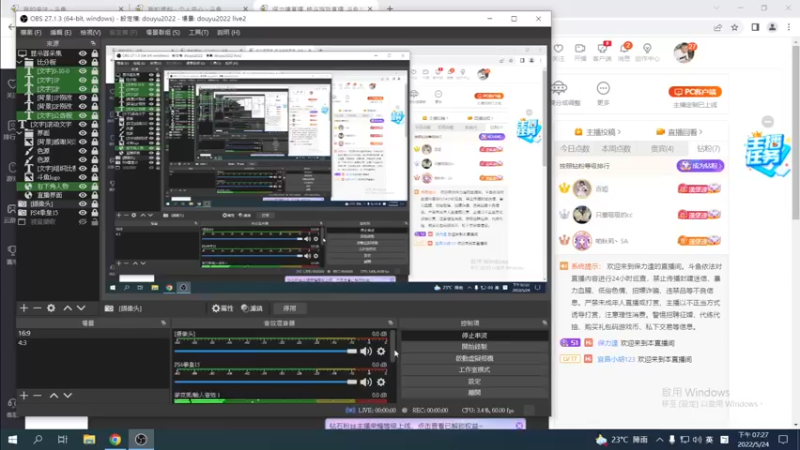Click 開始錄製 button in controls
Image resolution: width=800 pixels, height=450 pixels.
(x=474, y=347)
